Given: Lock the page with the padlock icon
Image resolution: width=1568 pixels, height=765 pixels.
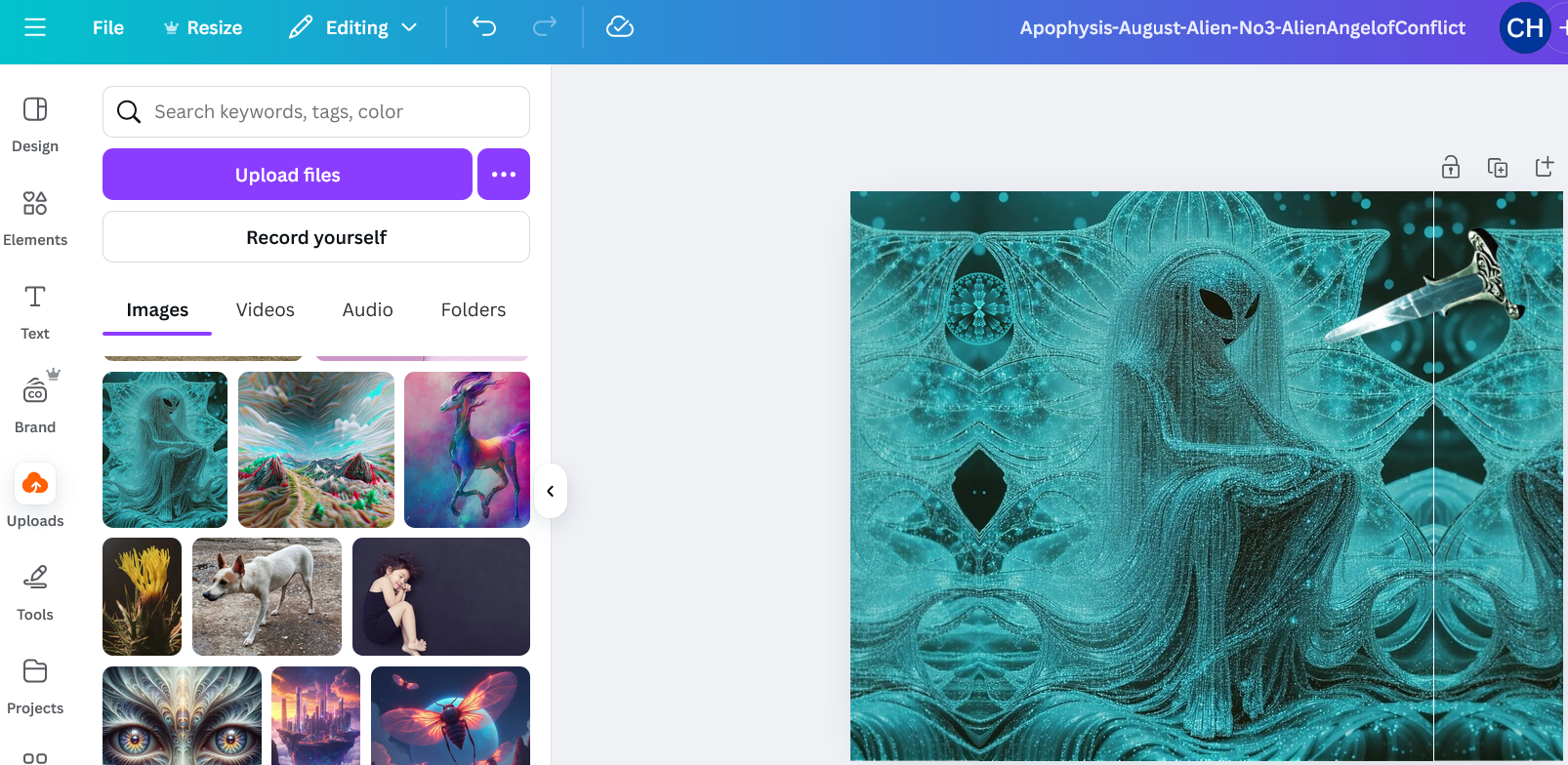Looking at the screenshot, I should 1451,167.
